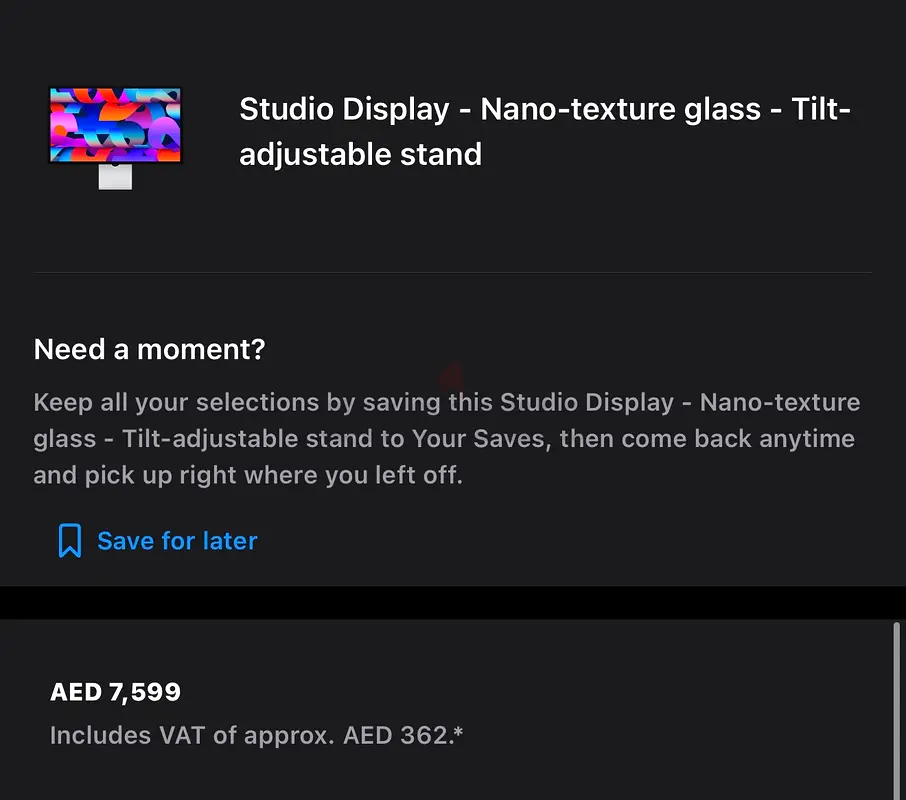Click the black separator bar above the price
Viewport: 906px width, 800px height.
coord(453,603)
